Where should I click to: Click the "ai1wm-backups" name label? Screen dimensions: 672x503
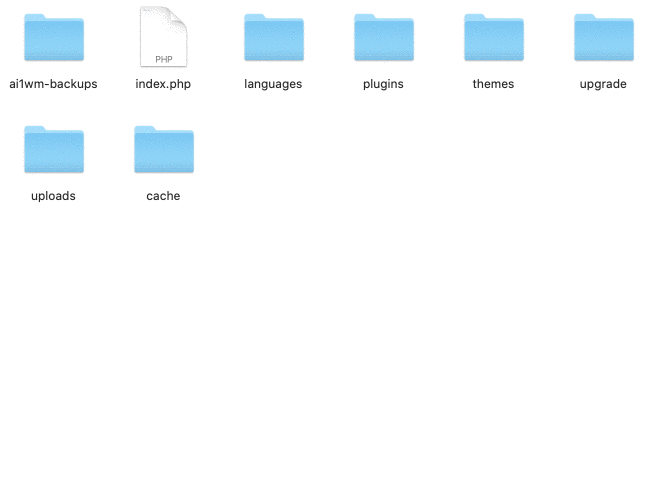coord(54,84)
